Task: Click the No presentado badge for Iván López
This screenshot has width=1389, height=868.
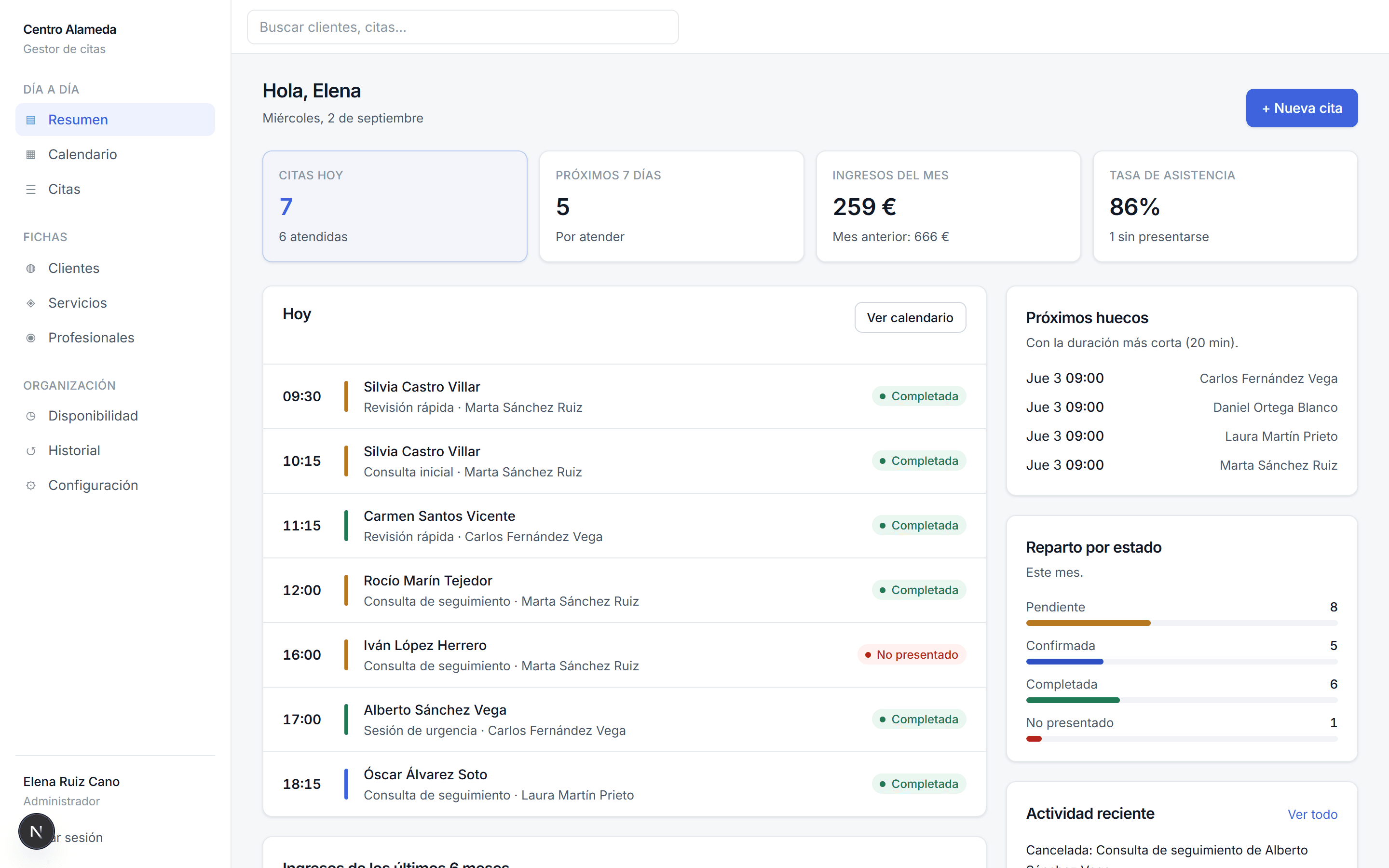Action: coord(911,655)
